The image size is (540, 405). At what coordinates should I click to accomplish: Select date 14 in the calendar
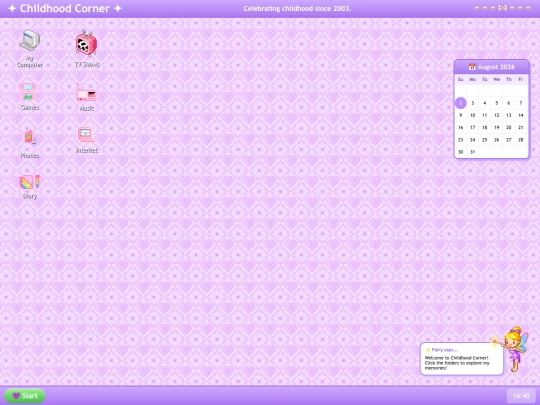click(521, 115)
